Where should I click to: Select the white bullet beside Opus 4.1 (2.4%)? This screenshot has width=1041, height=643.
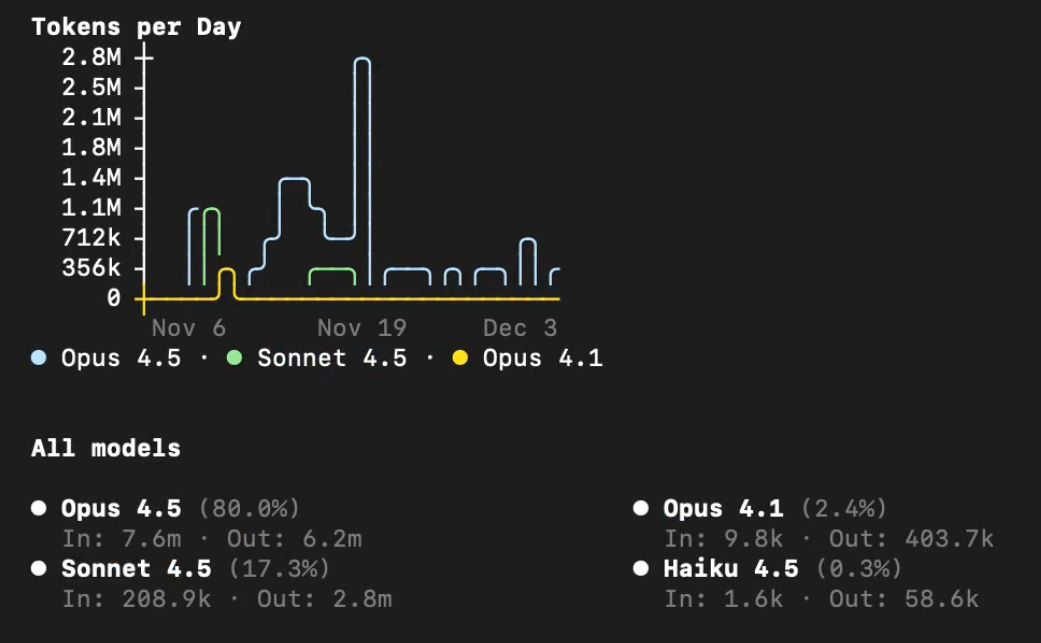click(x=641, y=508)
